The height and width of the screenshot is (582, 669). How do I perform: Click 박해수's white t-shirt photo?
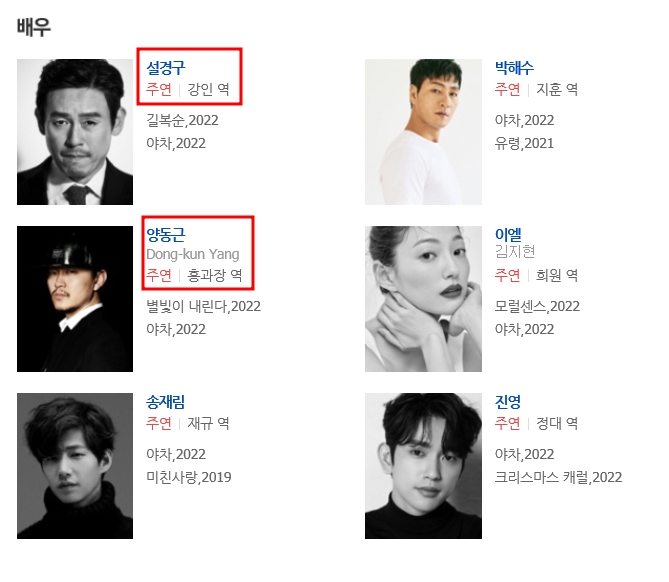(x=423, y=132)
